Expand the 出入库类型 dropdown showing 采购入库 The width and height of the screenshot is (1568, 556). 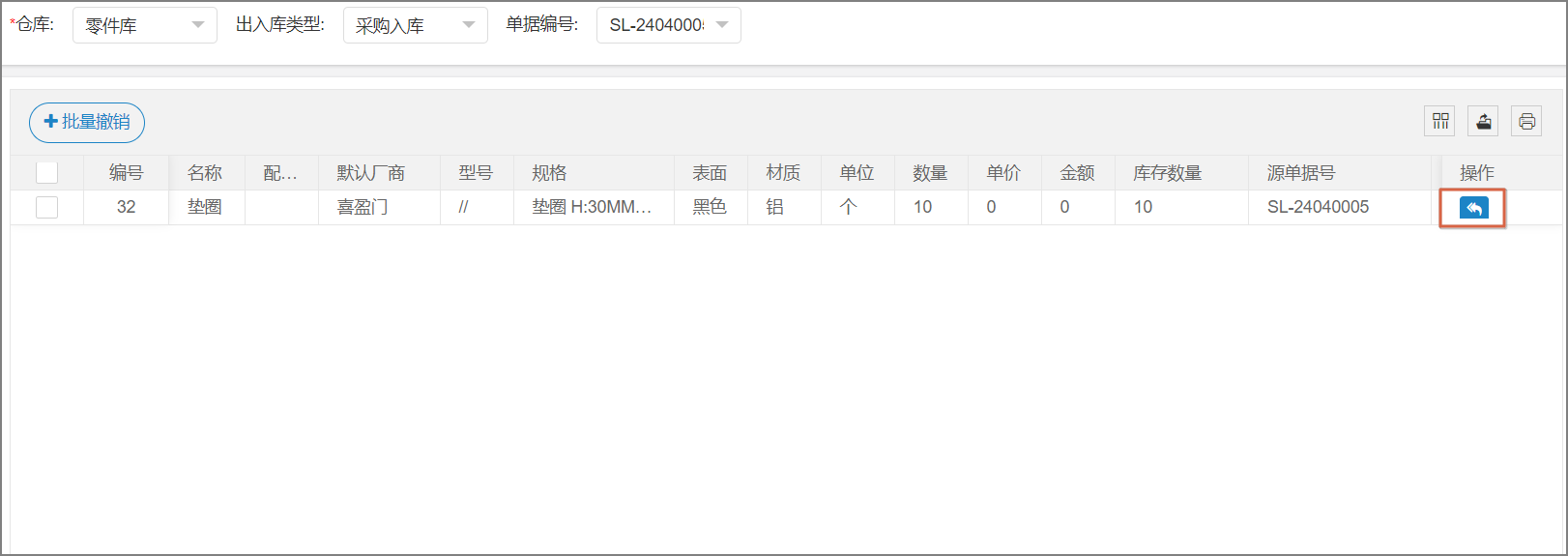coord(415,25)
